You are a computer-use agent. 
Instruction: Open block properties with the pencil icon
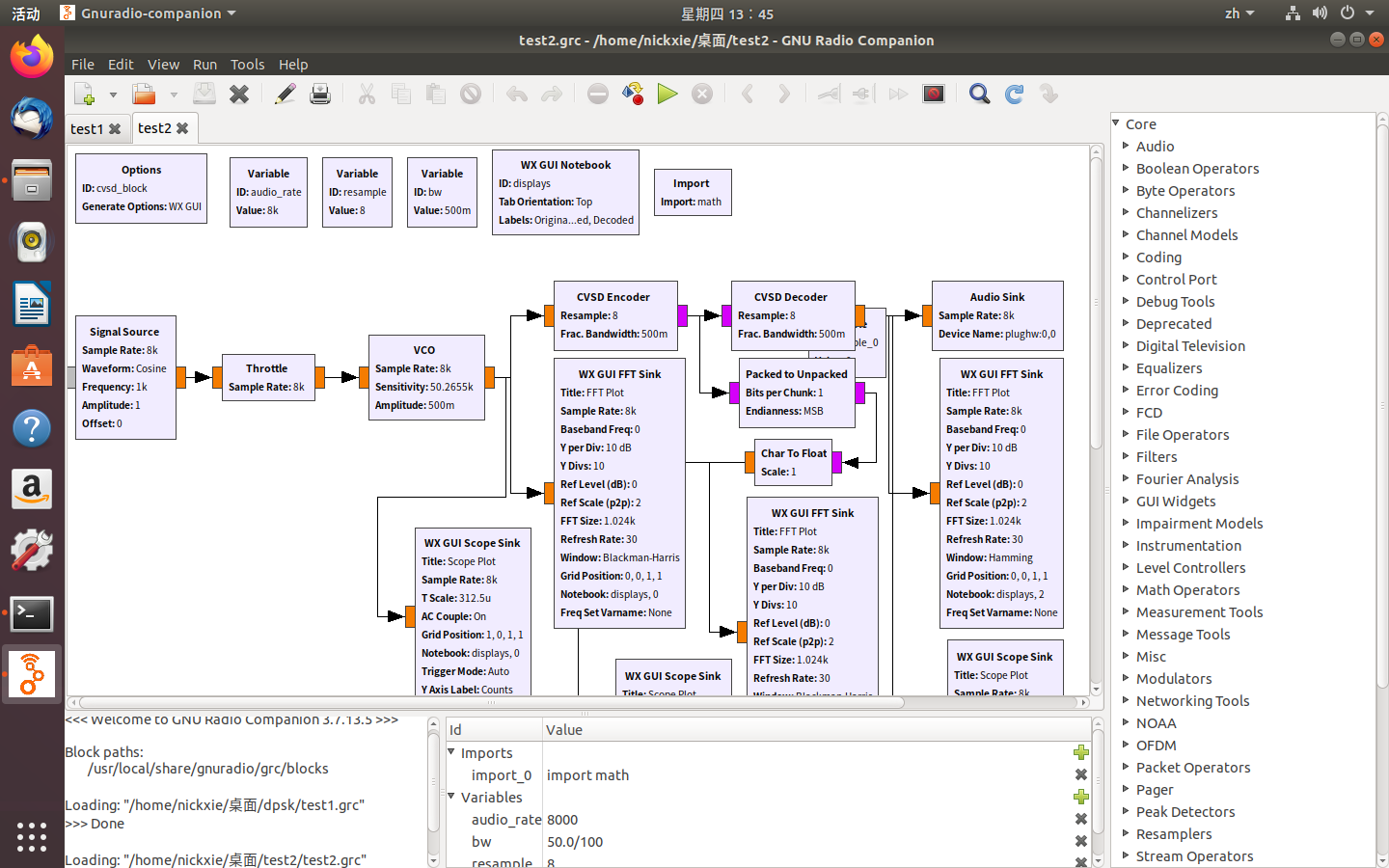tap(286, 94)
